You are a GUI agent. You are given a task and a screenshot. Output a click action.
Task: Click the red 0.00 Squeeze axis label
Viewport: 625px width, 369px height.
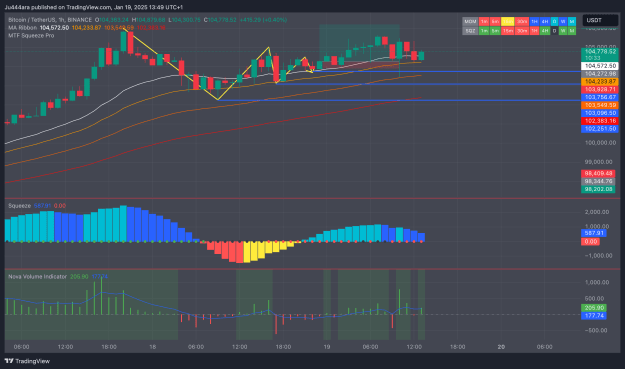590,241
